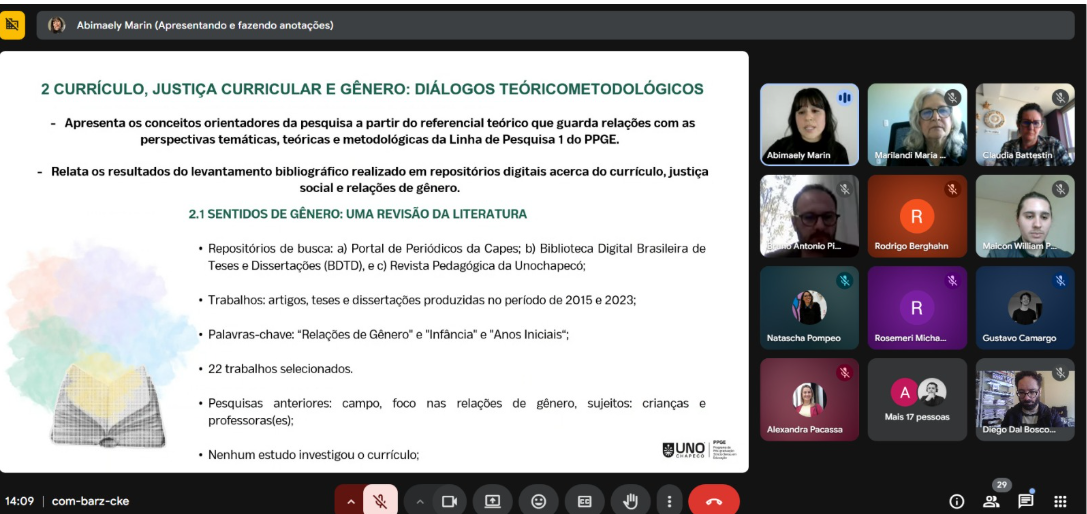Open meeting details info icon
Image resolution: width=1087 pixels, height=514 pixels.
tap(956, 501)
